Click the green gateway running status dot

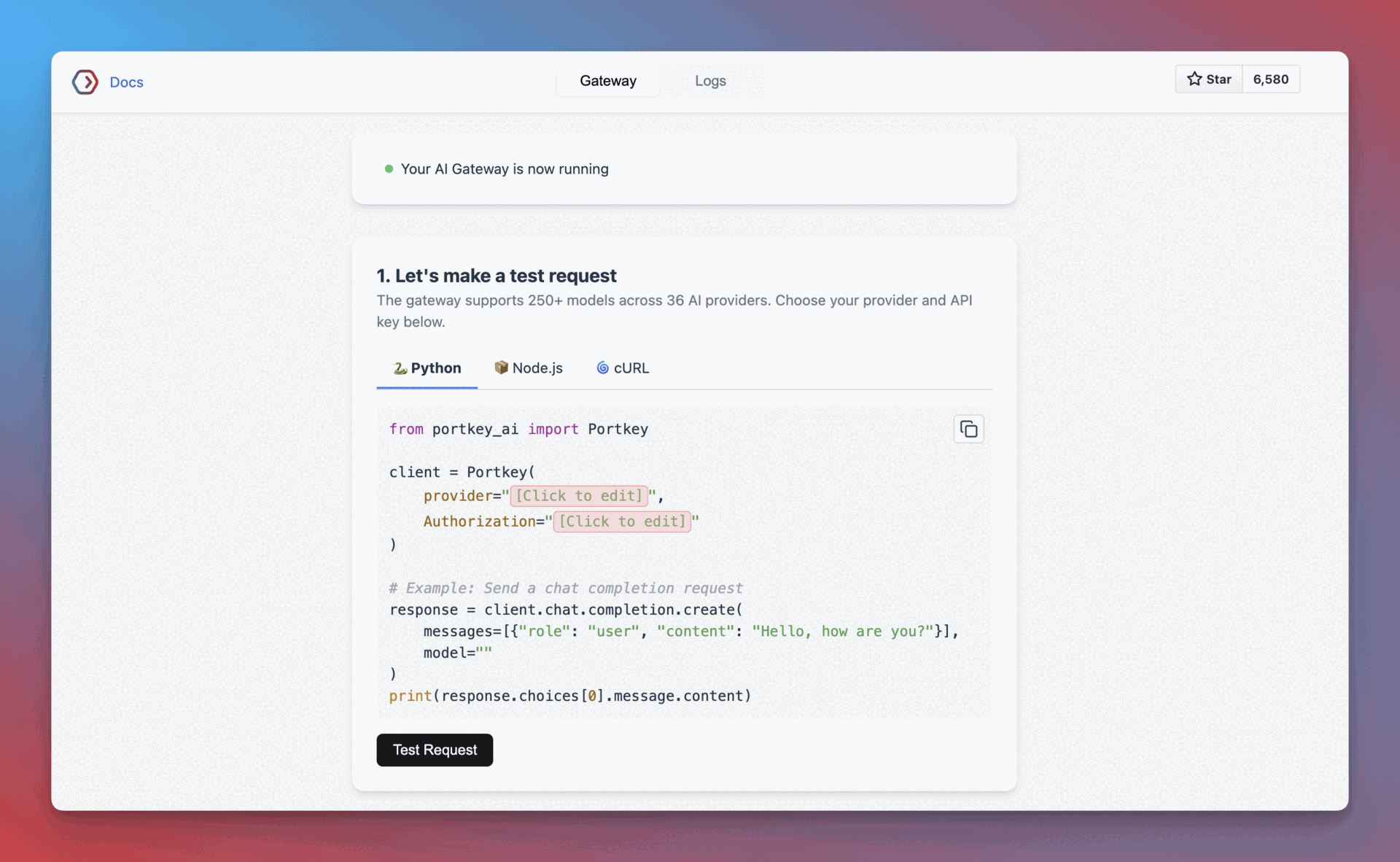(388, 168)
